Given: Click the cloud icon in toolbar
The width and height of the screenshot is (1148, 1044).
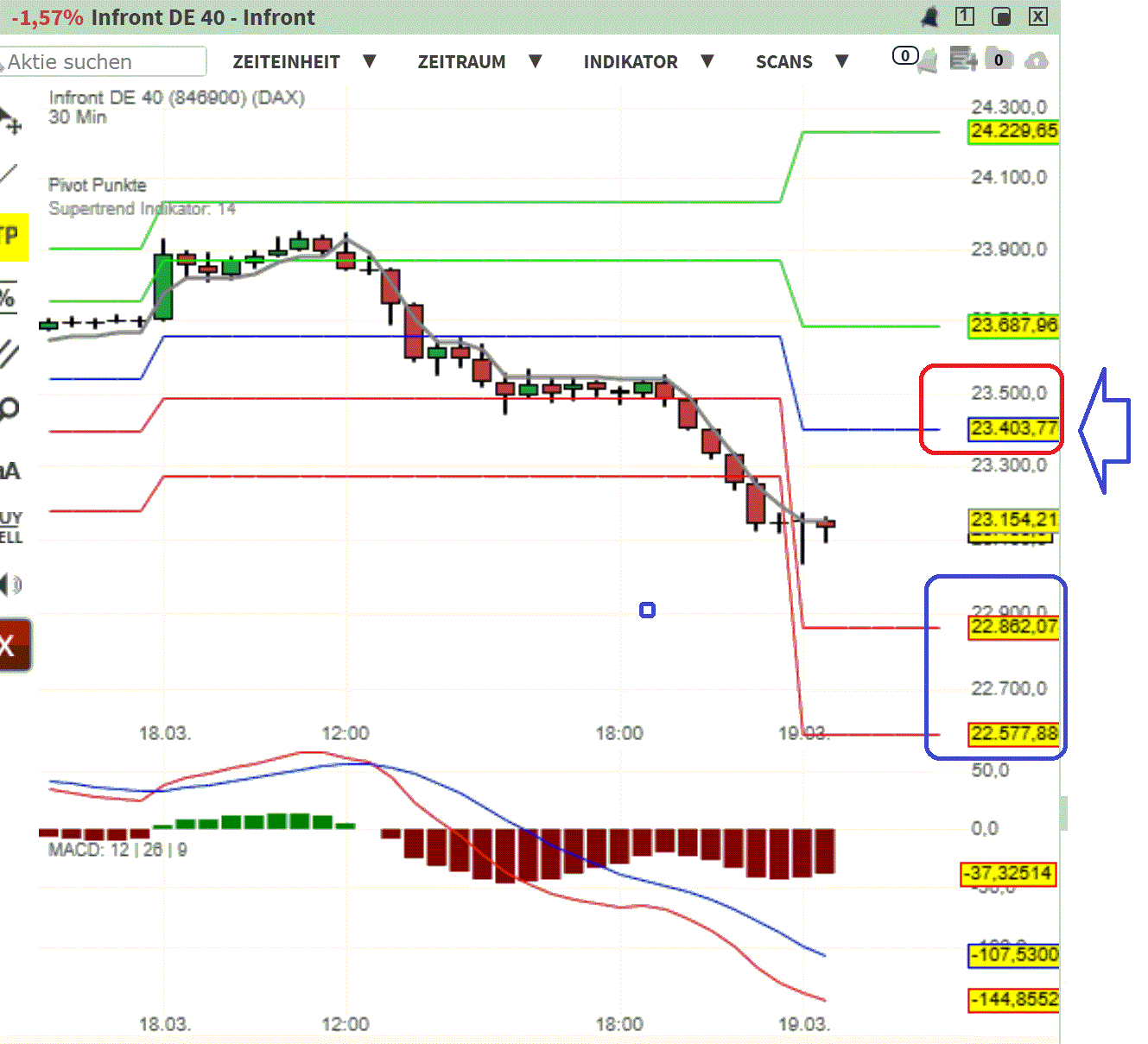Looking at the screenshot, I should click(1037, 60).
